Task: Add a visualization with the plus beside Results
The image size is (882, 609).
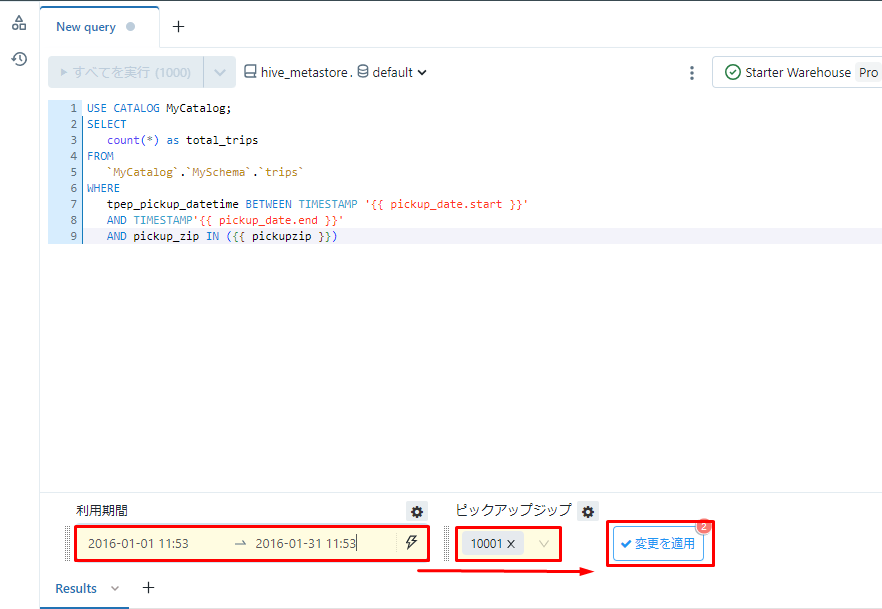Action: (x=148, y=588)
